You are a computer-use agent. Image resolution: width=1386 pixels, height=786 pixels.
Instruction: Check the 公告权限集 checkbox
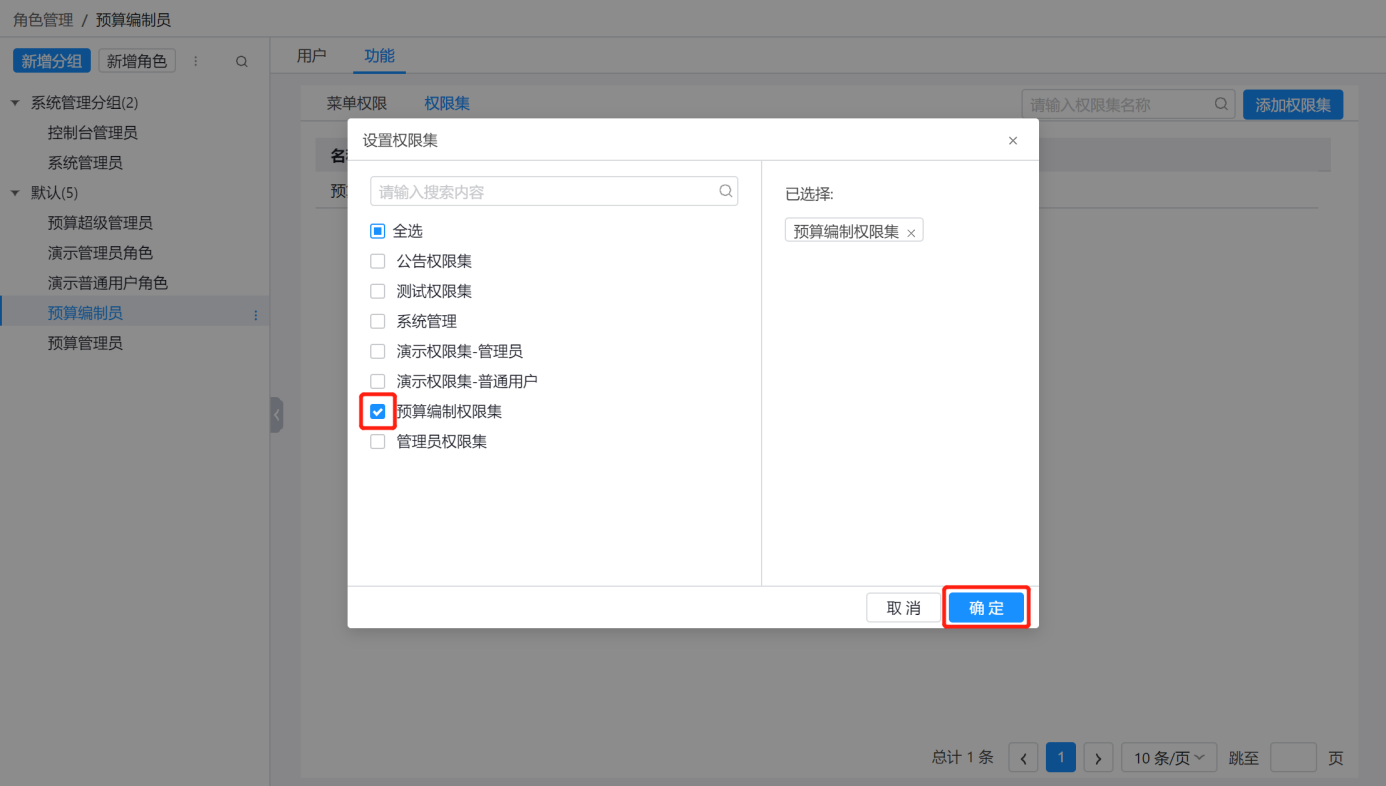click(x=378, y=261)
